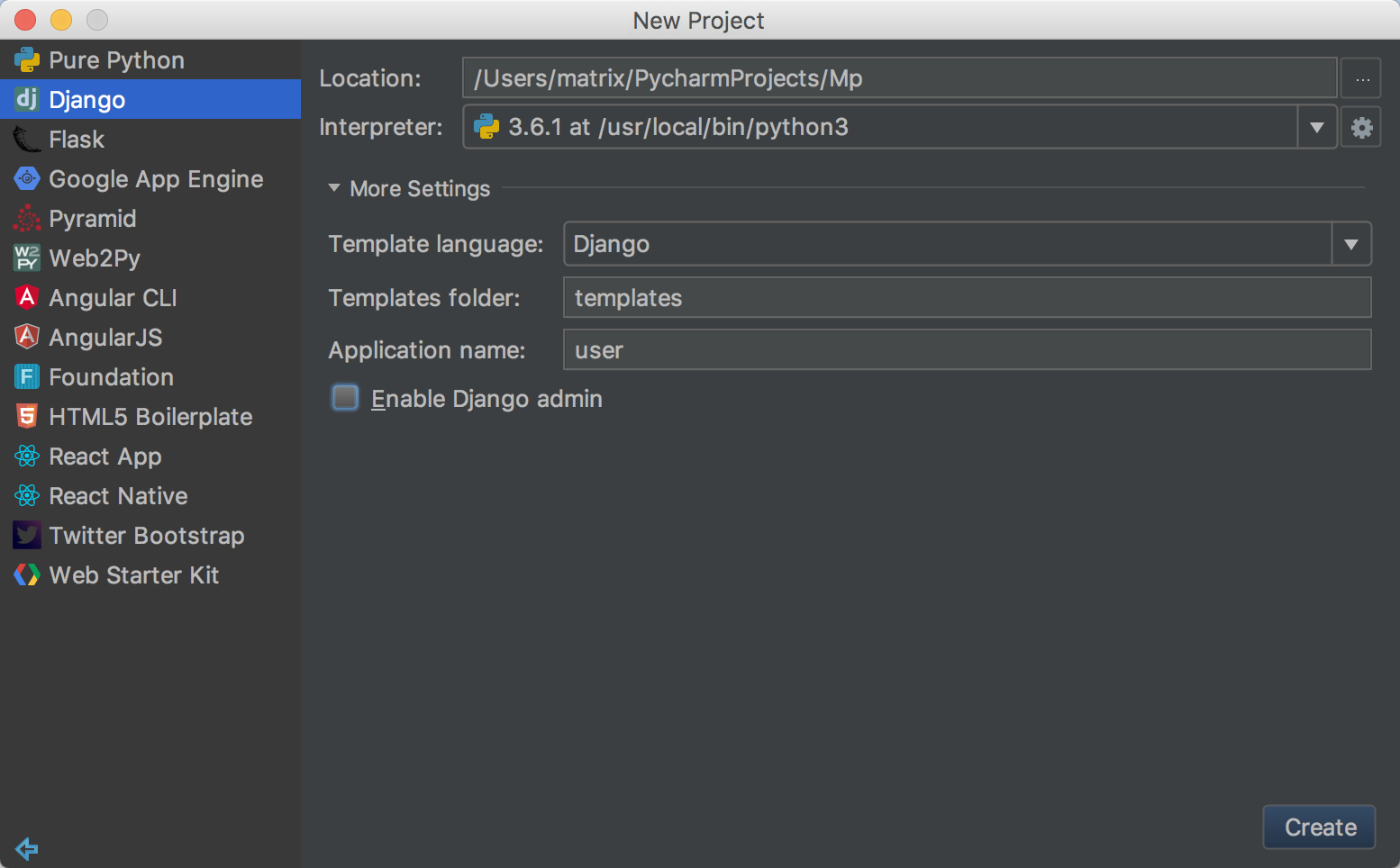Create the new project

pos(1319,827)
